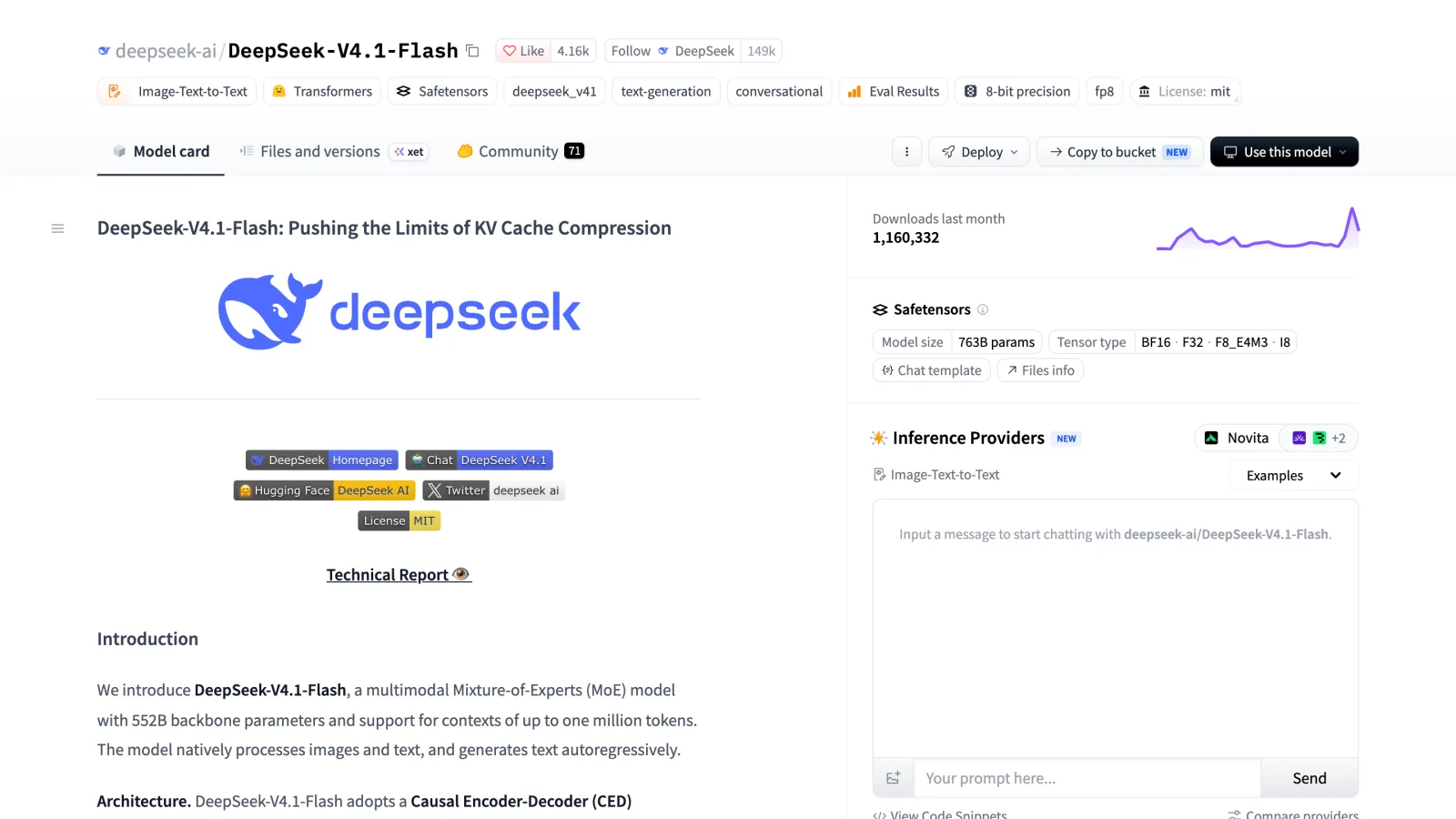Open the Eval Results tag

tap(893, 91)
